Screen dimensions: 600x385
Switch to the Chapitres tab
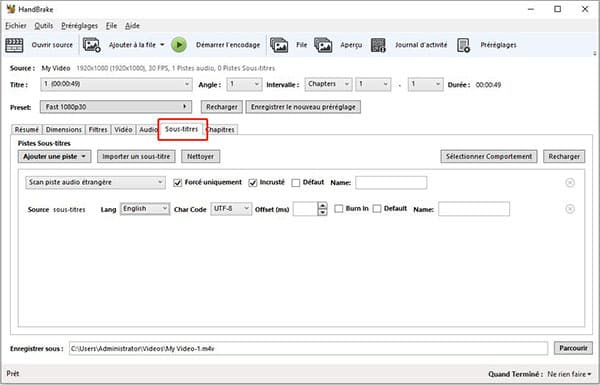221,130
